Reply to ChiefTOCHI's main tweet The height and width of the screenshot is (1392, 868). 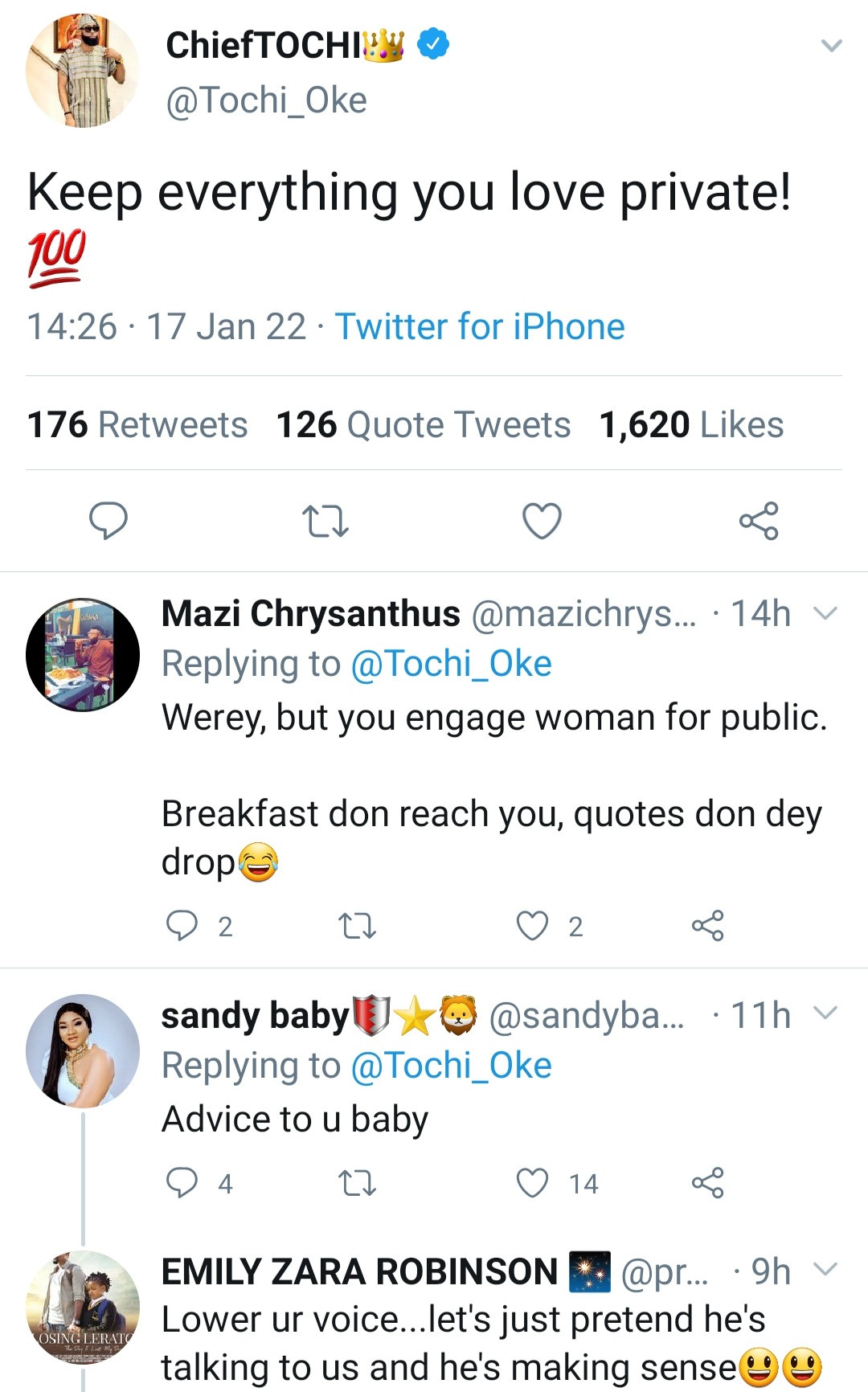coord(108,521)
